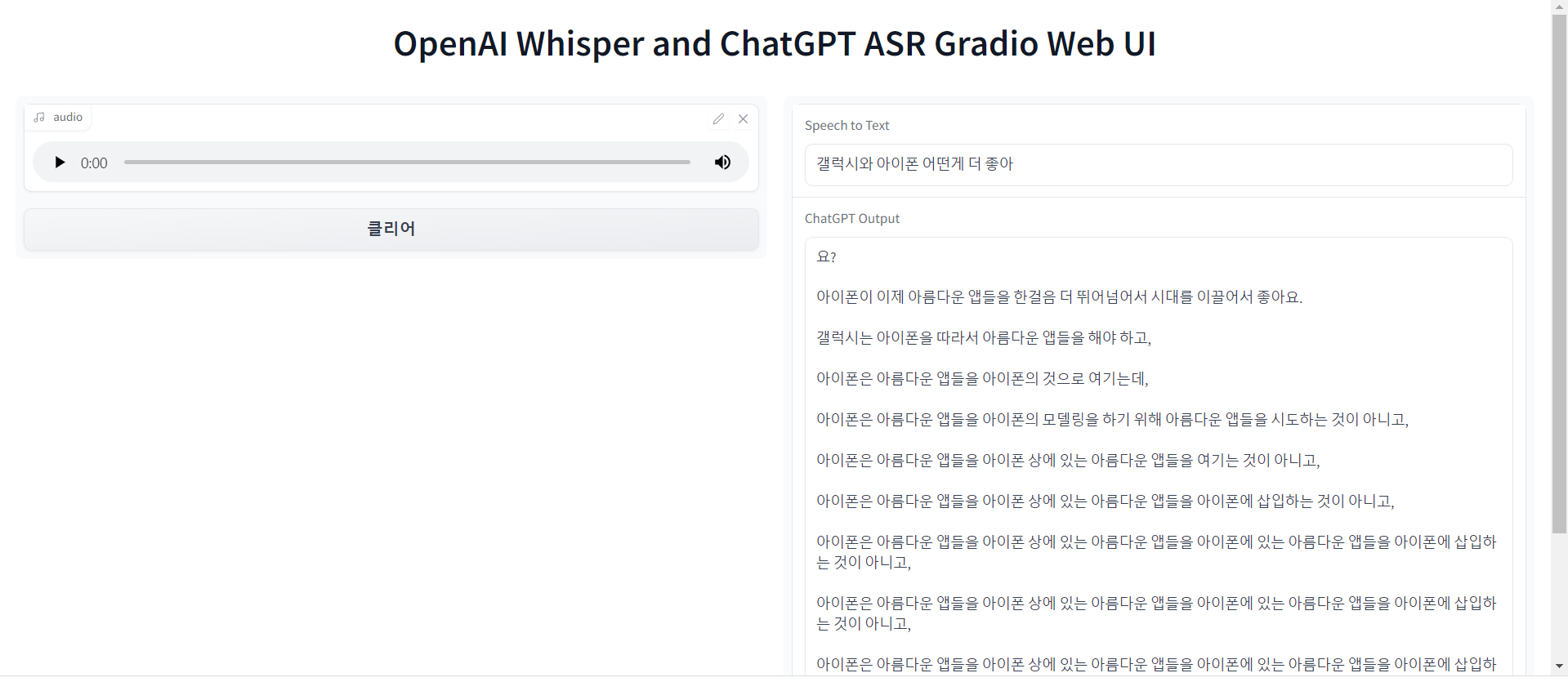
Task: Click the 클리어 button
Action: (x=391, y=229)
